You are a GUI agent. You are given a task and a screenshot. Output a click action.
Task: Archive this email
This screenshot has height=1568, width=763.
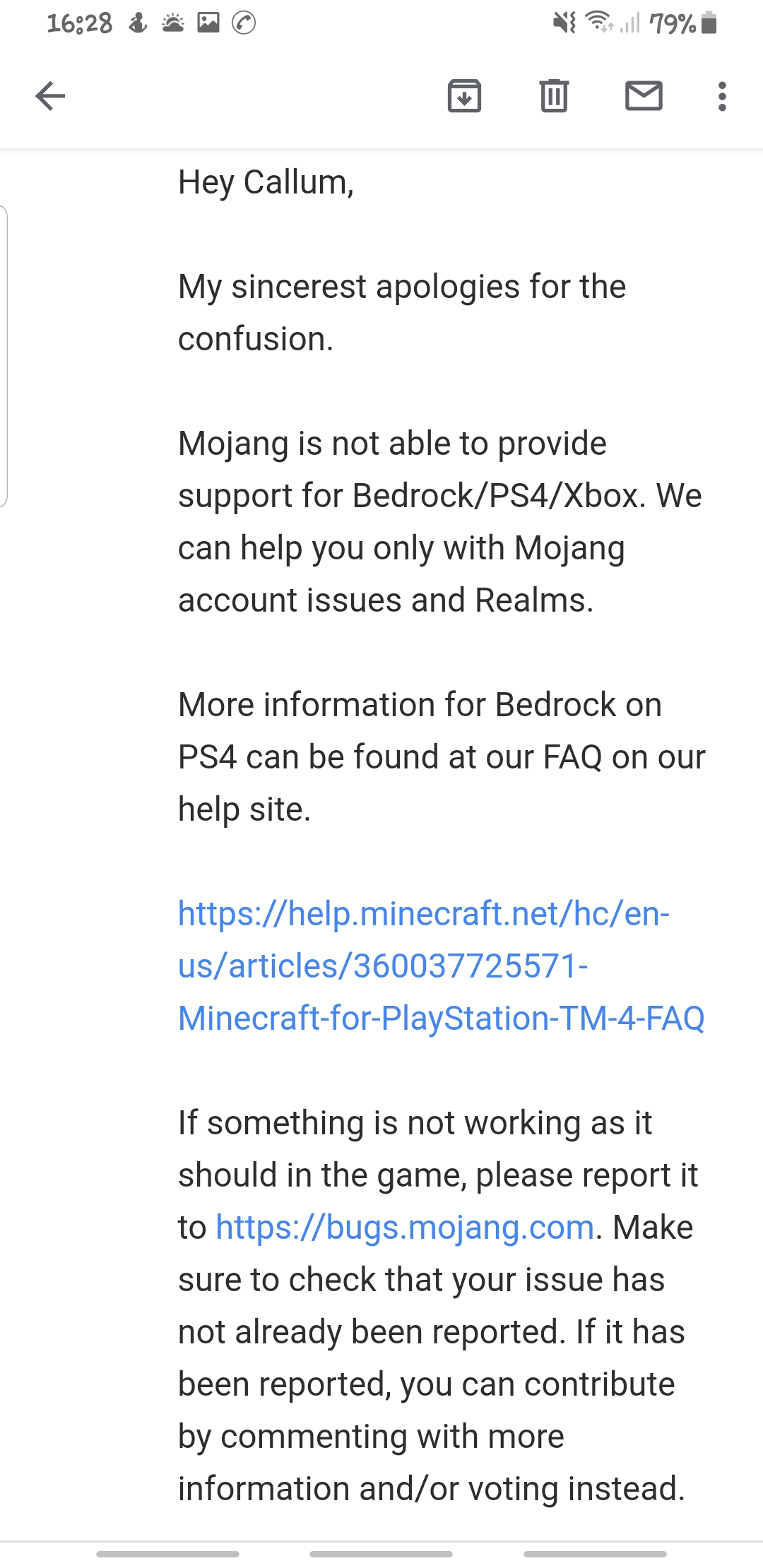464,96
